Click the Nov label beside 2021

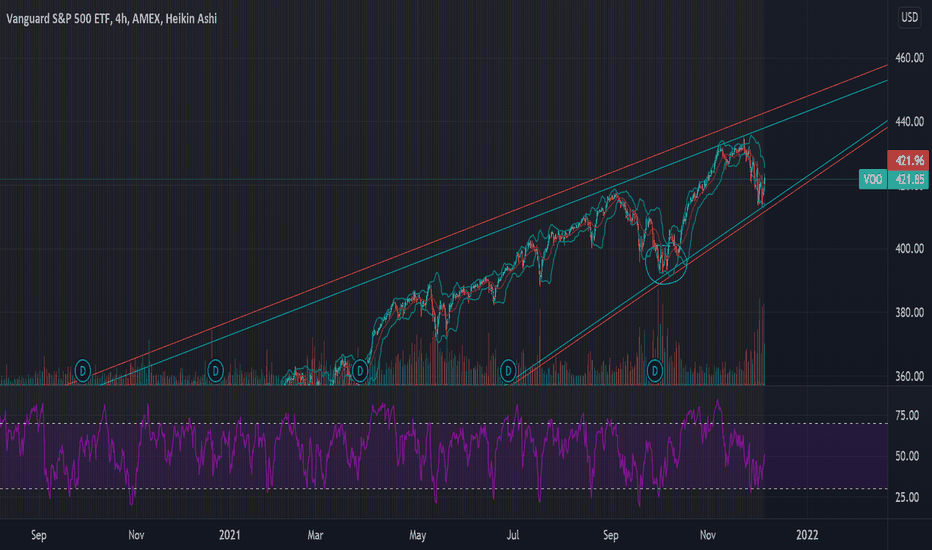(136, 535)
